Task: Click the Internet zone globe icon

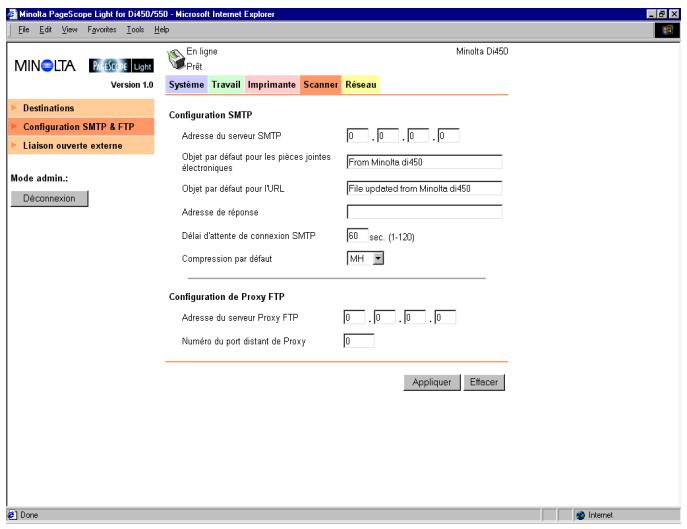Action: 581,515
